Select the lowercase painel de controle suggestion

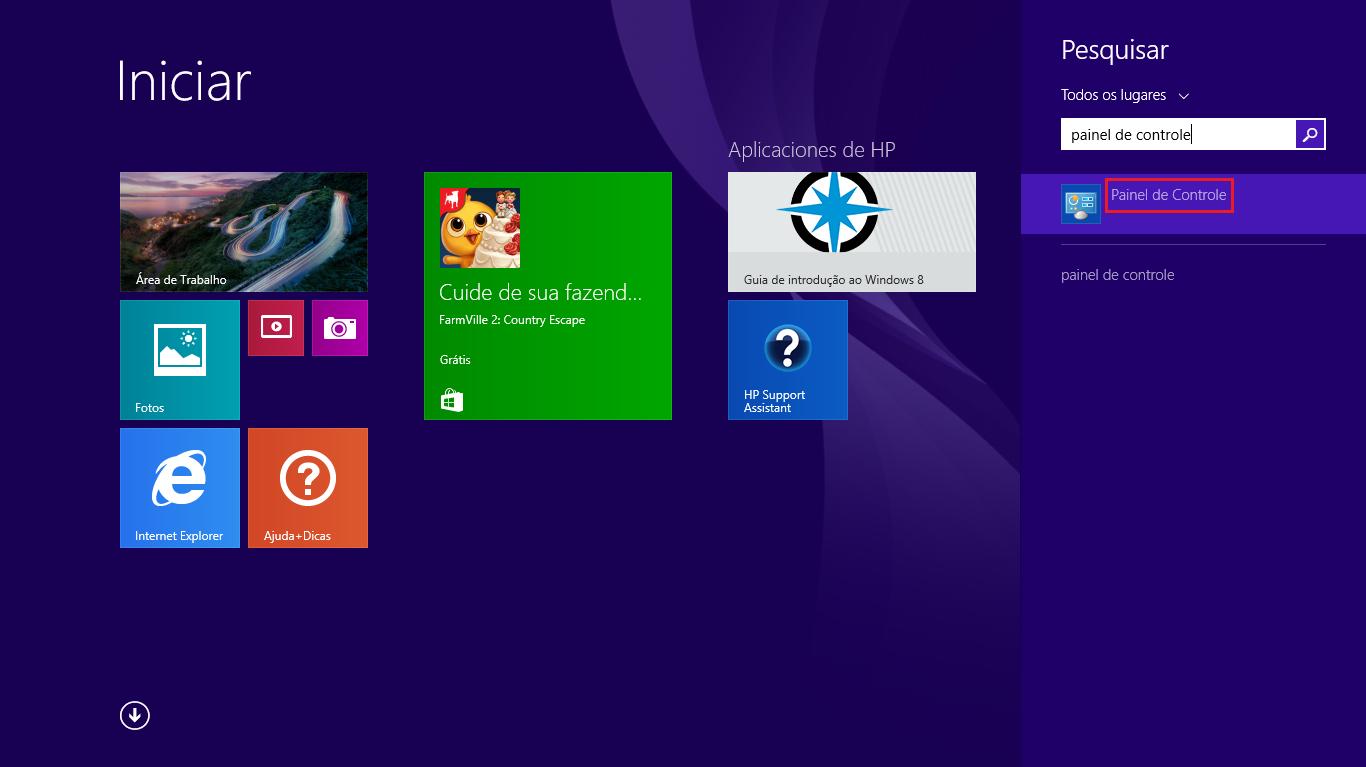pos(1117,275)
